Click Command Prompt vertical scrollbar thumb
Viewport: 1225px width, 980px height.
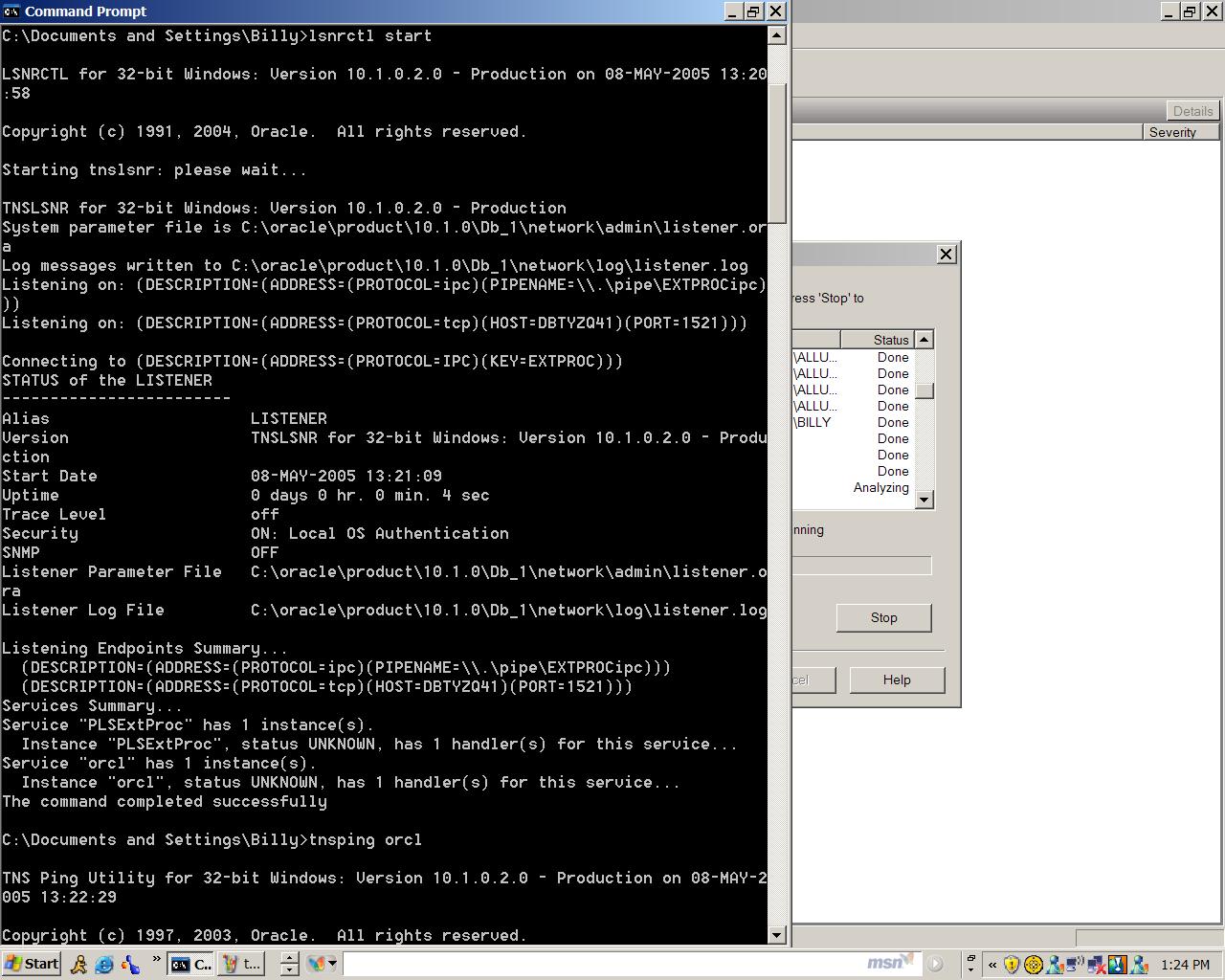[x=777, y=153]
